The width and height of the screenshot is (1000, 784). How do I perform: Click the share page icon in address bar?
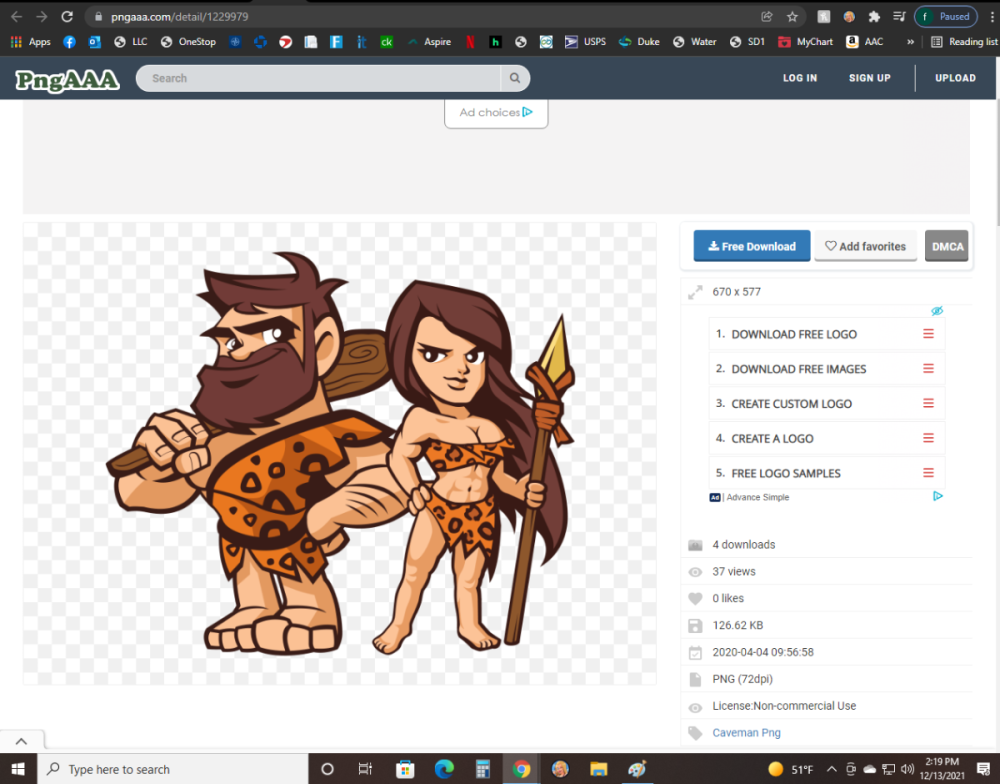766,16
